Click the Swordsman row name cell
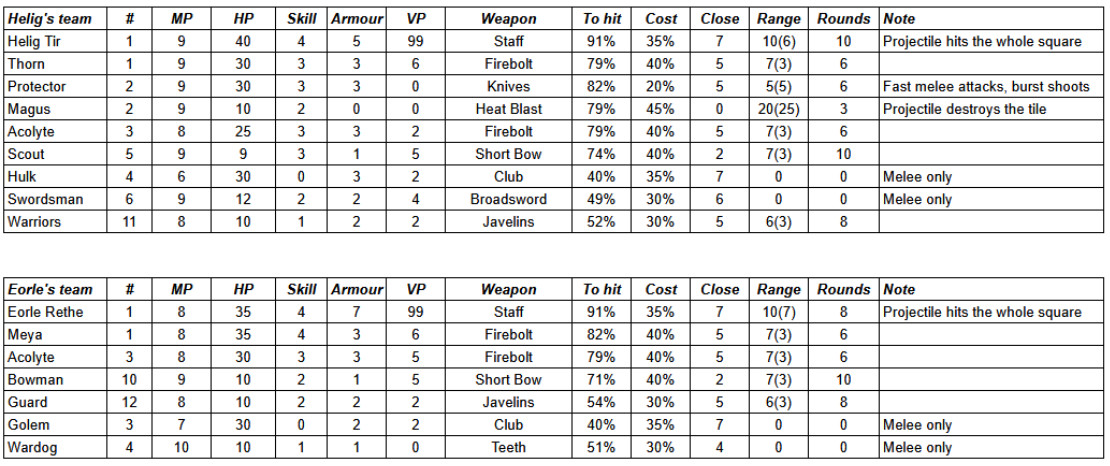The image size is (1110, 466). pos(55,199)
